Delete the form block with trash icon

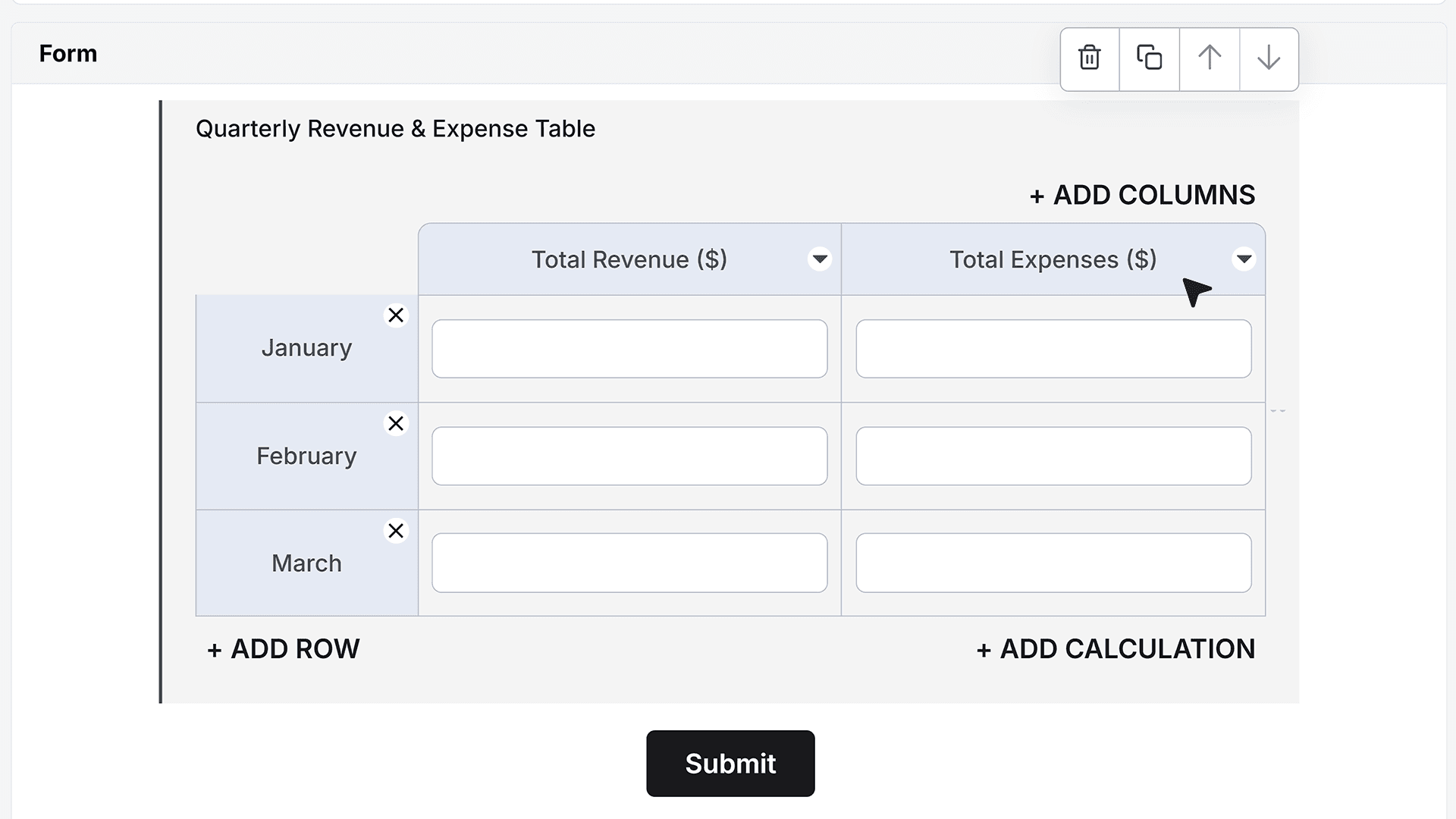pyautogui.click(x=1090, y=58)
